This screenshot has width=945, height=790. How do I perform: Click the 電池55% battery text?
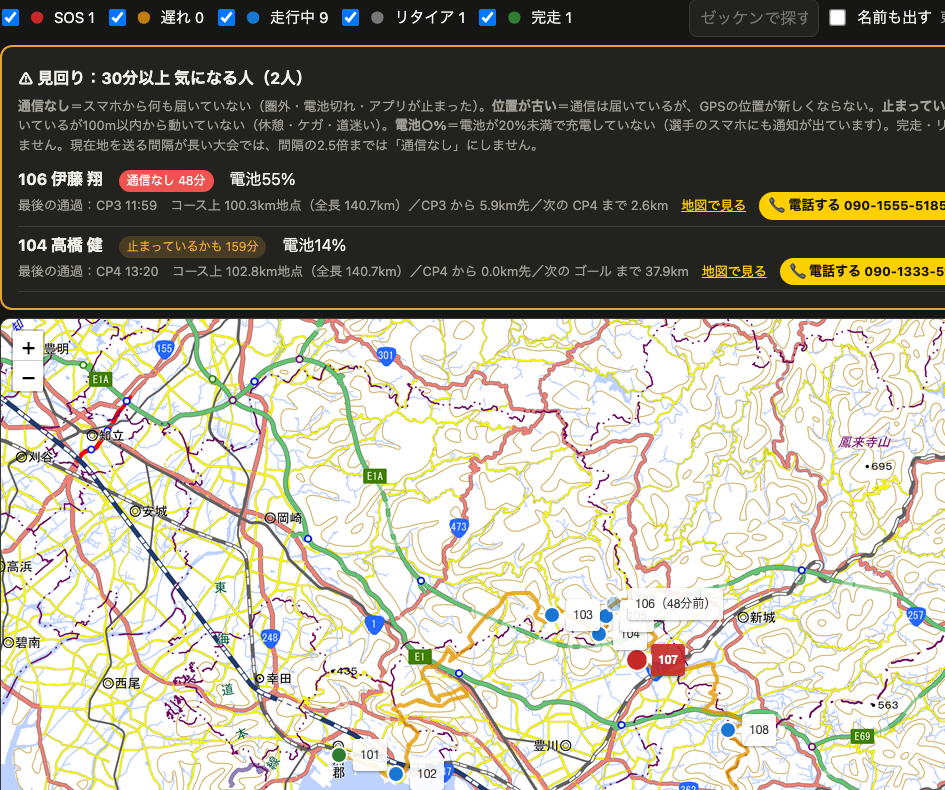262,180
